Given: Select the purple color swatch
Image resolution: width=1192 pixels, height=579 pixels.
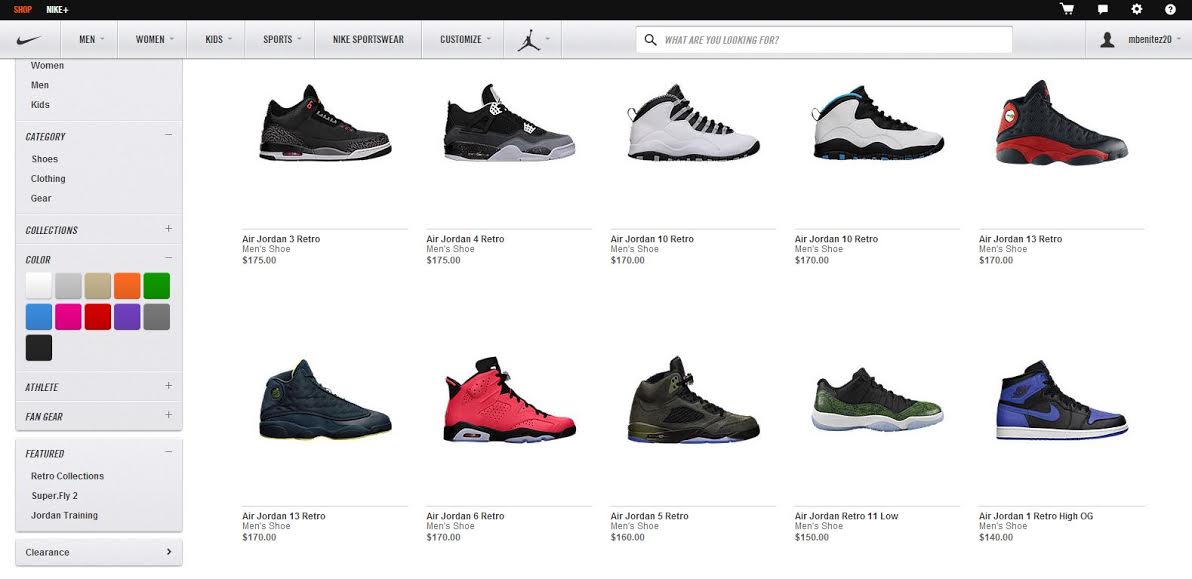Looking at the screenshot, I should 128,317.
